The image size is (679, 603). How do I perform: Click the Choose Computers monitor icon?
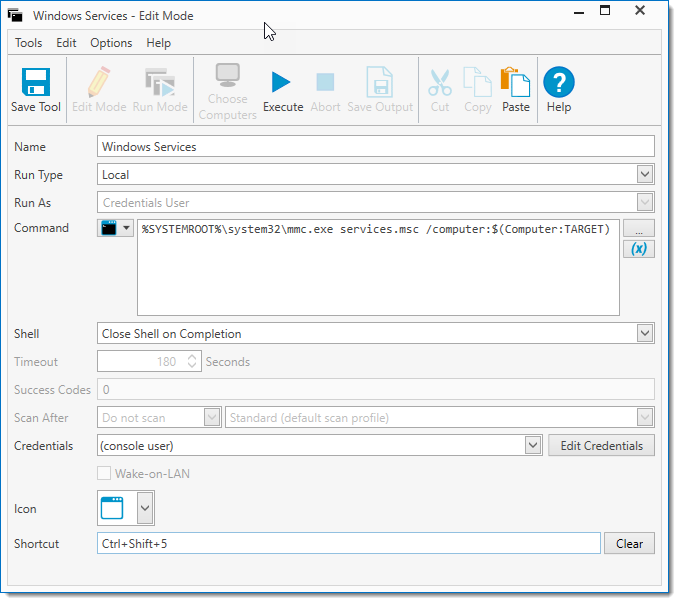tap(227, 78)
